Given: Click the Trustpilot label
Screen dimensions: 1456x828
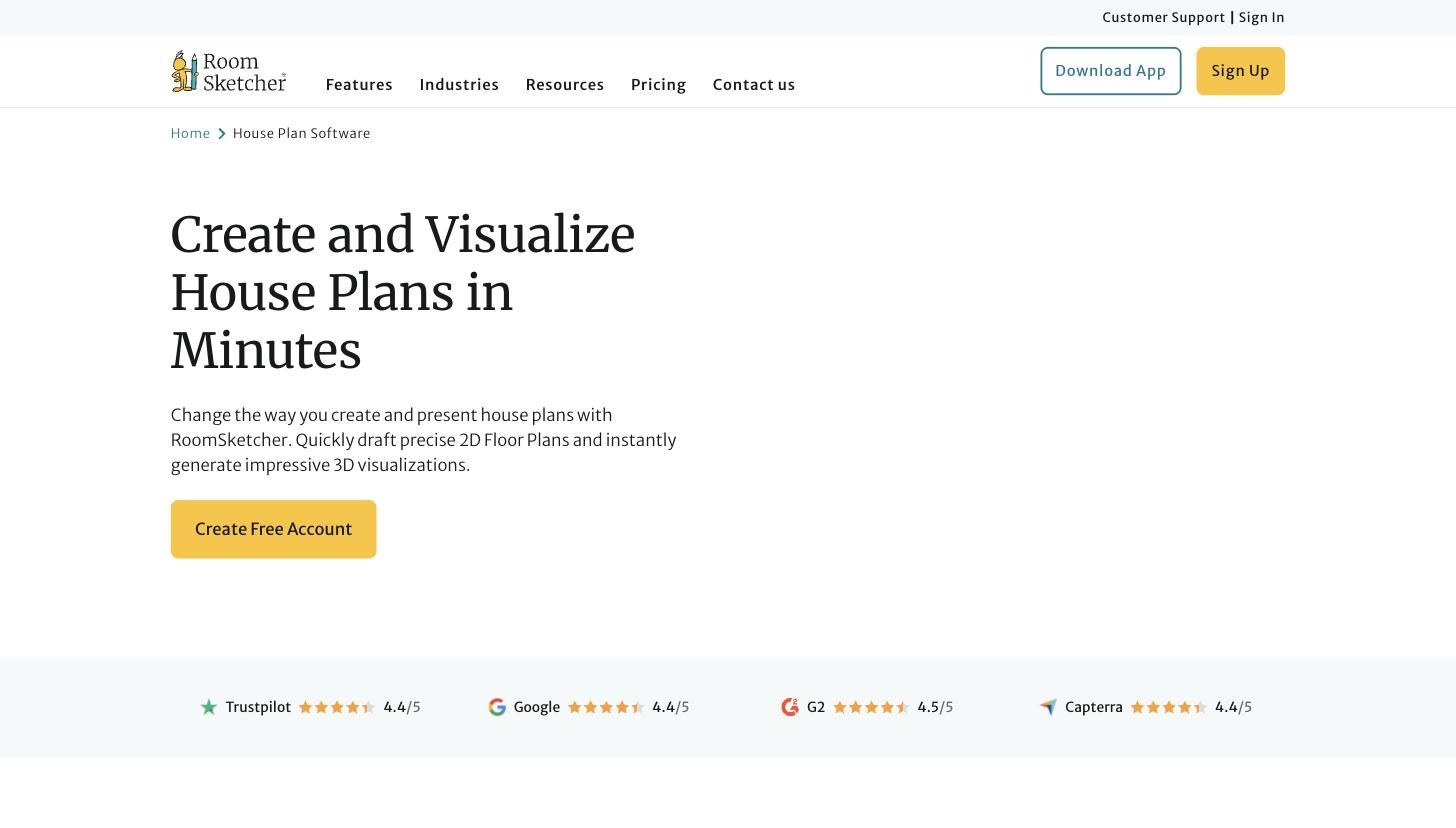Looking at the screenshot, I should point(258,707).
